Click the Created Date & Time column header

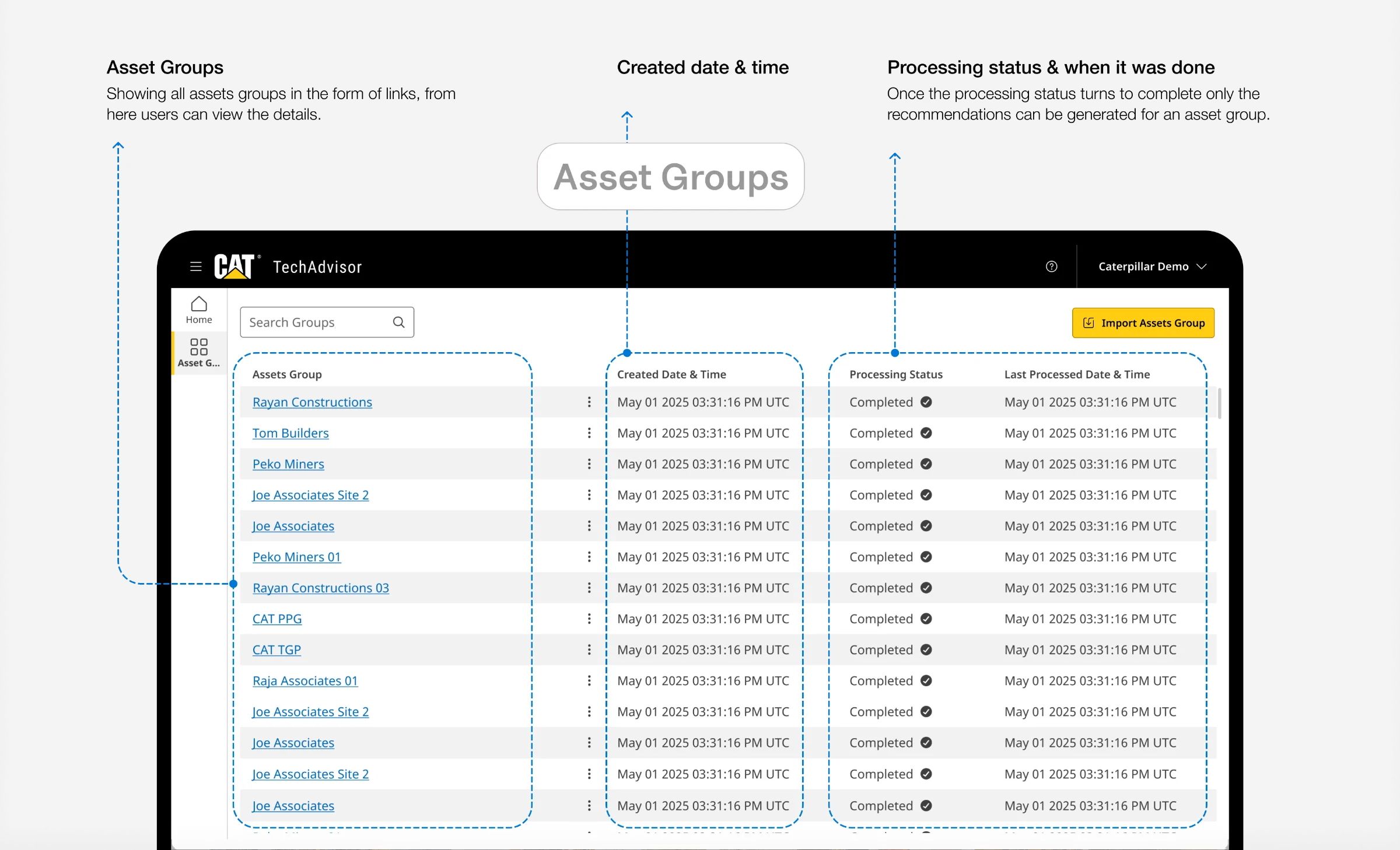click(671, 374)
